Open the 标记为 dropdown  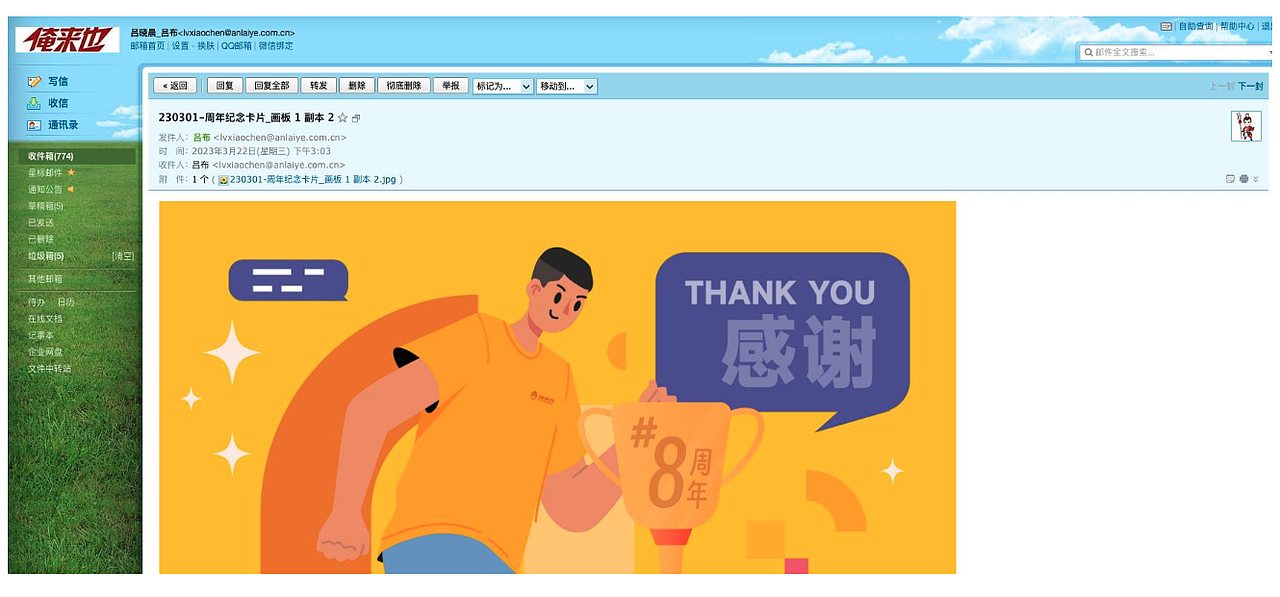[x=503, y=86]
